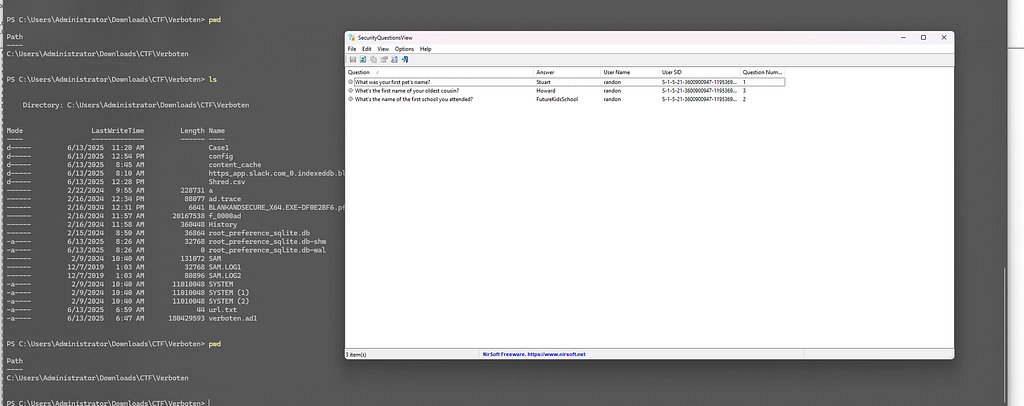Close the SecurityQuestionsView window
Viewport: 1024px width, 406px height.
(944, 38)
